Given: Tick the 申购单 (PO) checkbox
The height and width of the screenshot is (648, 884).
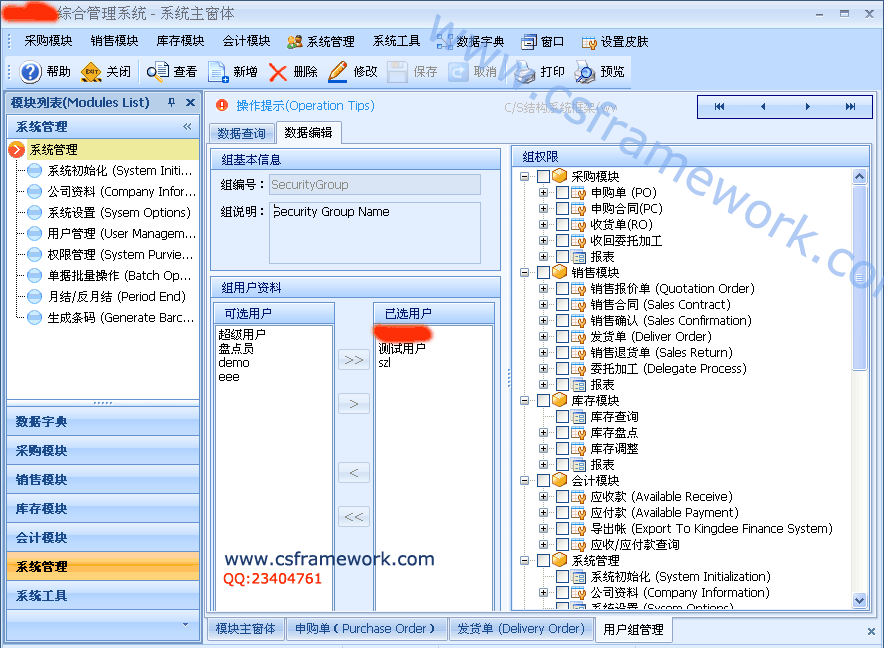Looking at the screenshot, I should point(562,193).
